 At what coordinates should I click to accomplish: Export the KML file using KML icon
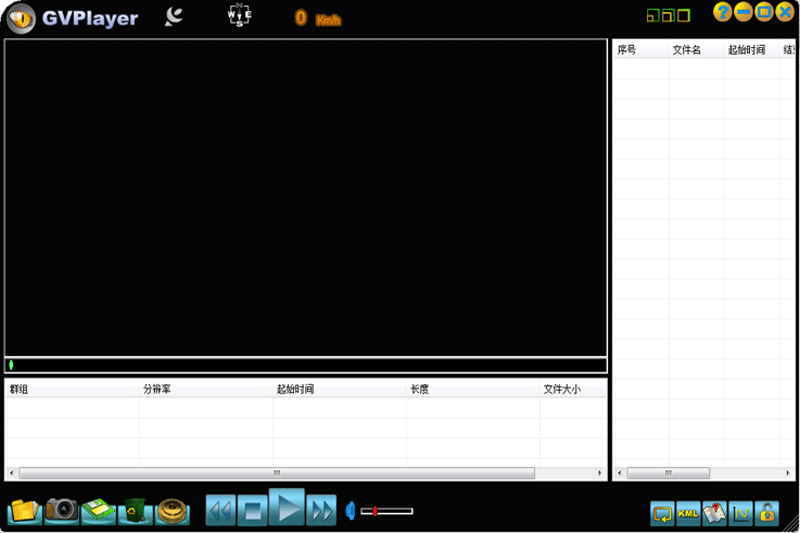coord(688,514)
